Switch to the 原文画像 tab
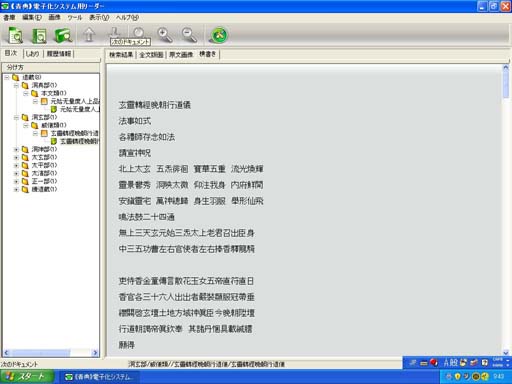Screen dimensions: 512x384 tap(181, 55)
